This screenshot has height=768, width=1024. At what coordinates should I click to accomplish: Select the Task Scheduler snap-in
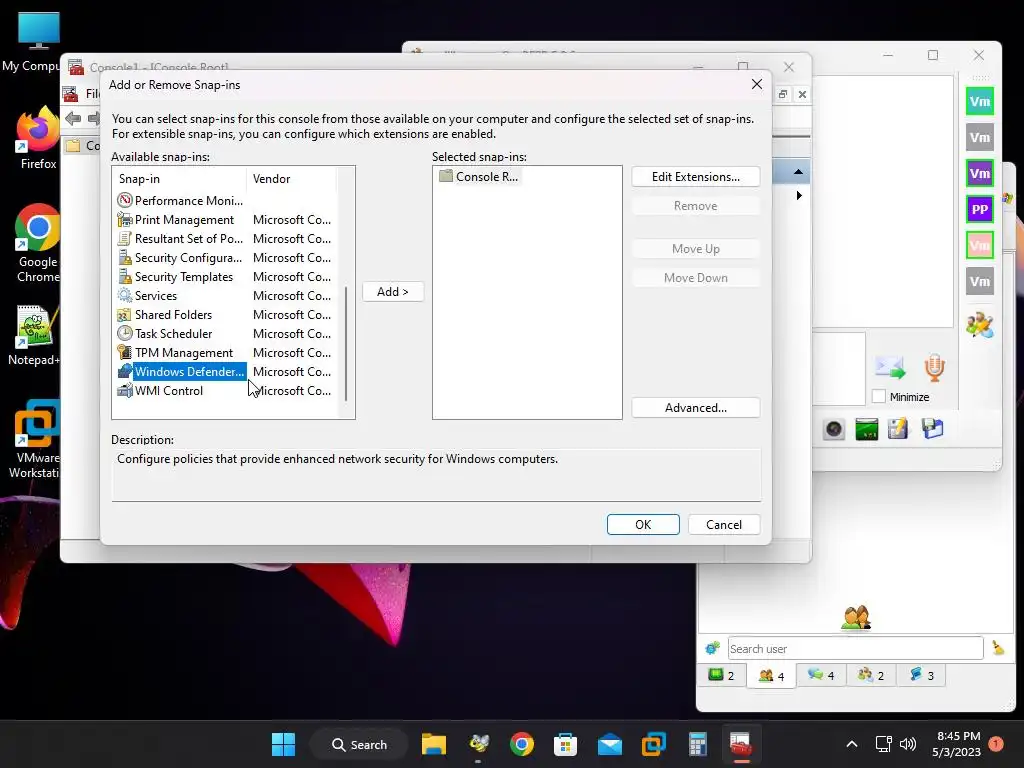pyautogui.click(x=225, y=333)
